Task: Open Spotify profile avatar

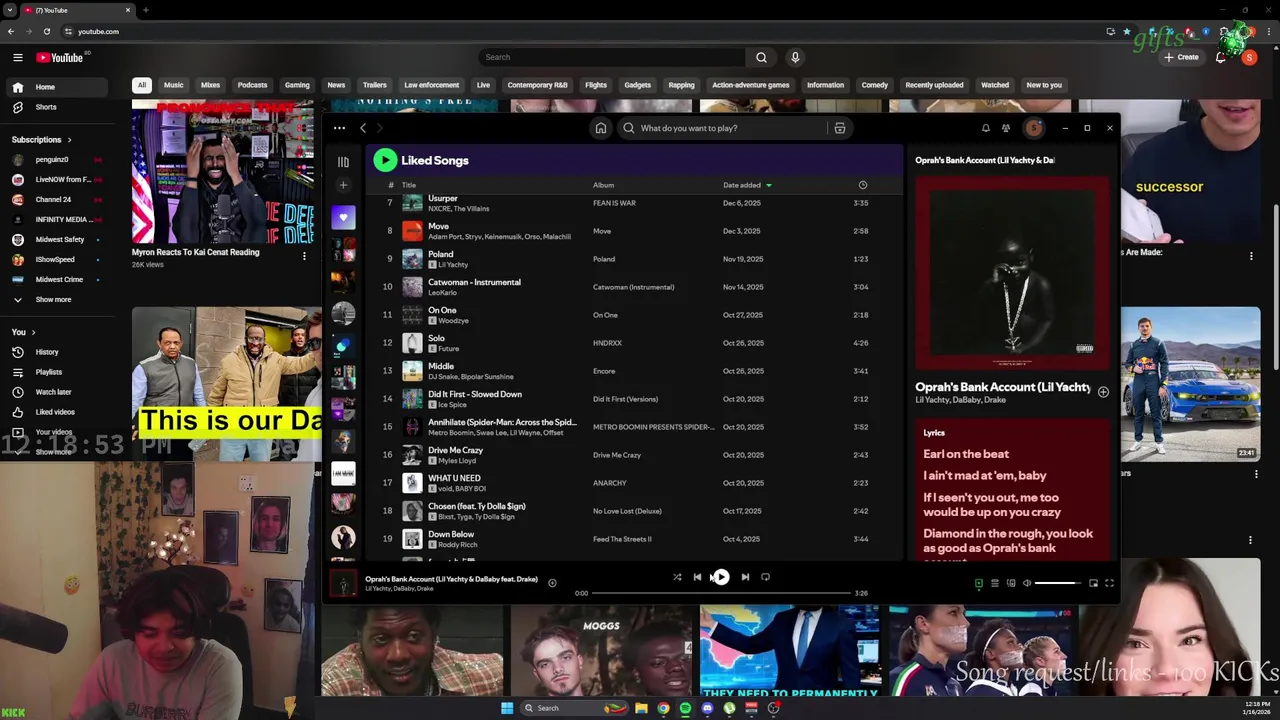Action: tap(1034, 128)
